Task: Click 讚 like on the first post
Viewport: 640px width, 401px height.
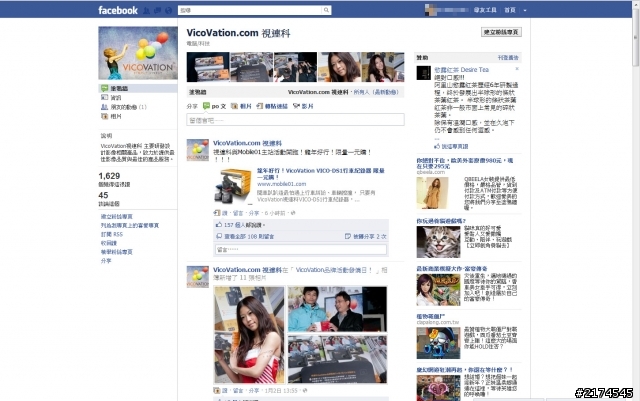Action: click(224, 213)
